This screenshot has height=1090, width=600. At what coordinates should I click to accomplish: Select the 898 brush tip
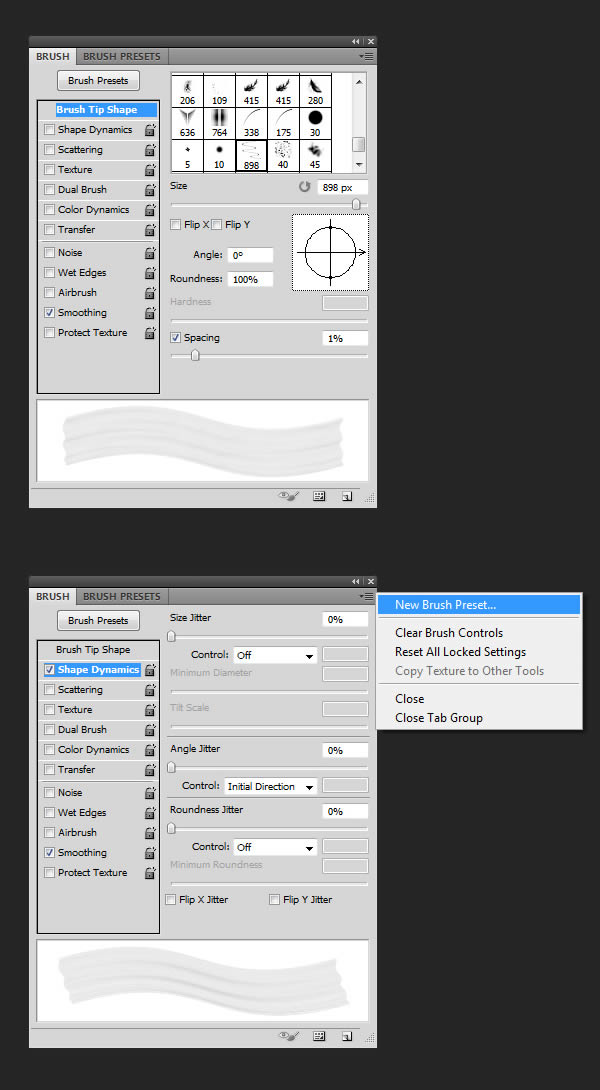(x=251, y=156)
